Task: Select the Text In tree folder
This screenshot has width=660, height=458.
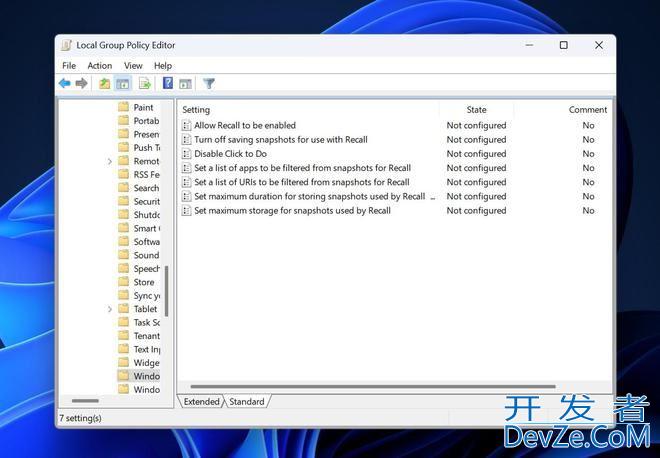Action: (x=146, y=349)
